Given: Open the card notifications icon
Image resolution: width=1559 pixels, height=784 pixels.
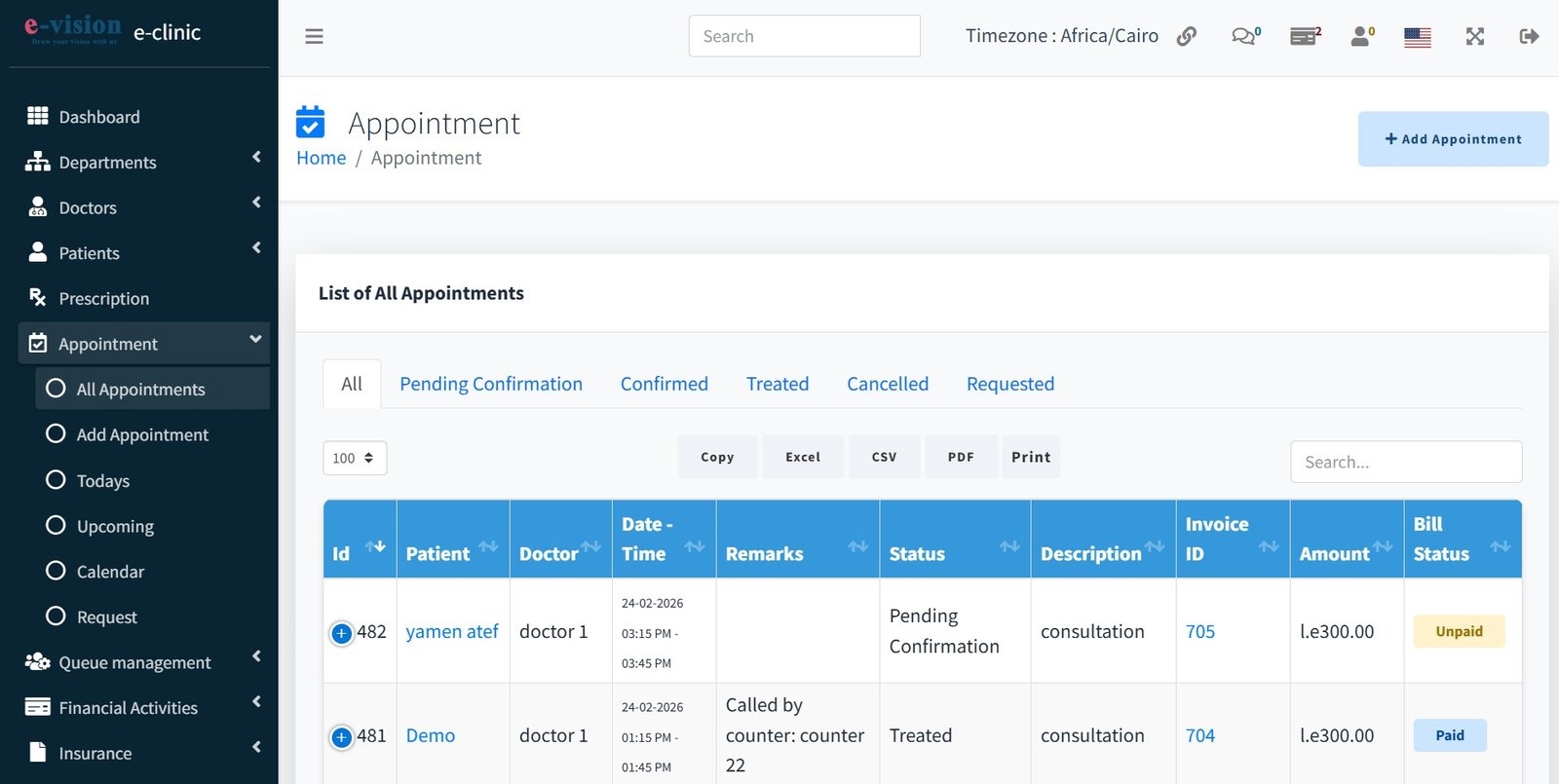Looking at the screenshot, I should 1304,37.
